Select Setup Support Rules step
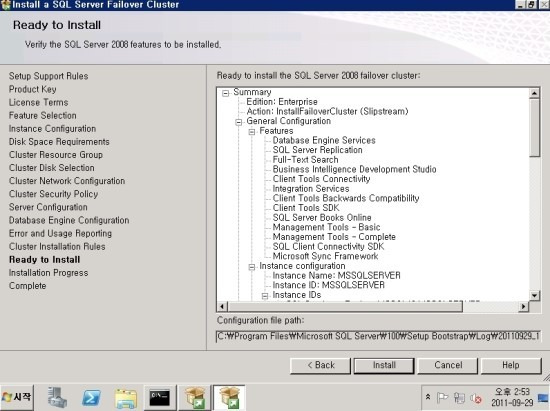Image resolution: width=550 pixels, height=411 pixels. pos(48,76)
